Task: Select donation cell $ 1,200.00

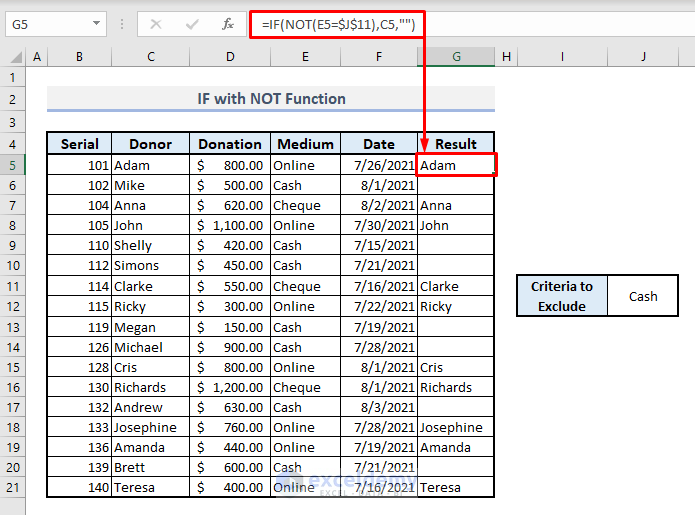Action: [x=230, y=387]
